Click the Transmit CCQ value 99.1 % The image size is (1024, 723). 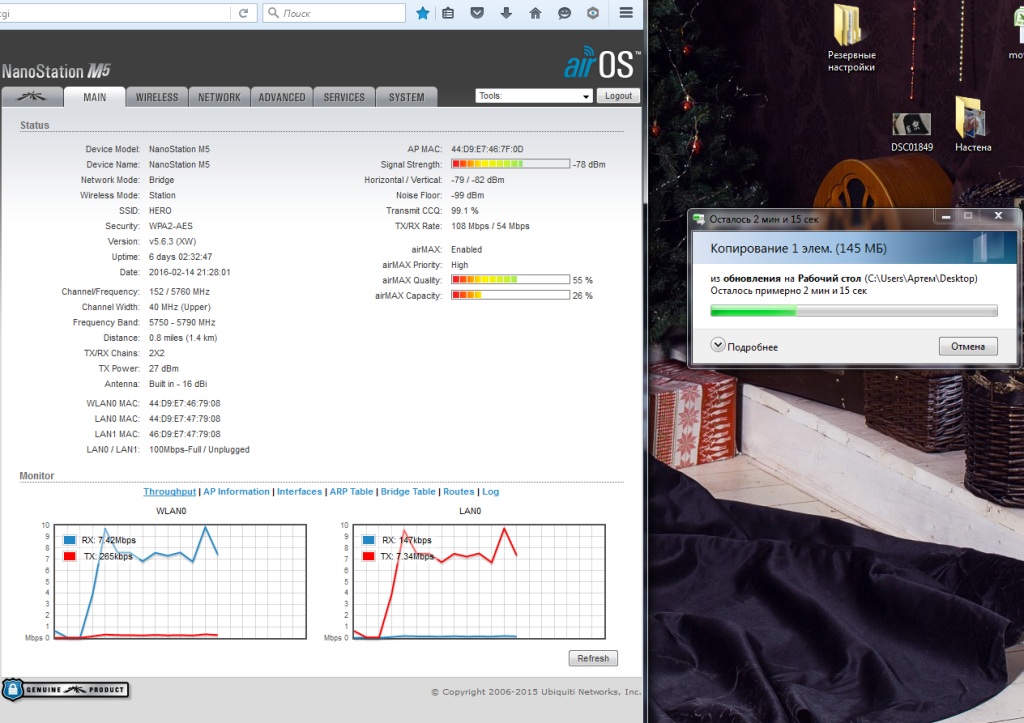pyautogui.click(x=465, y=211)
